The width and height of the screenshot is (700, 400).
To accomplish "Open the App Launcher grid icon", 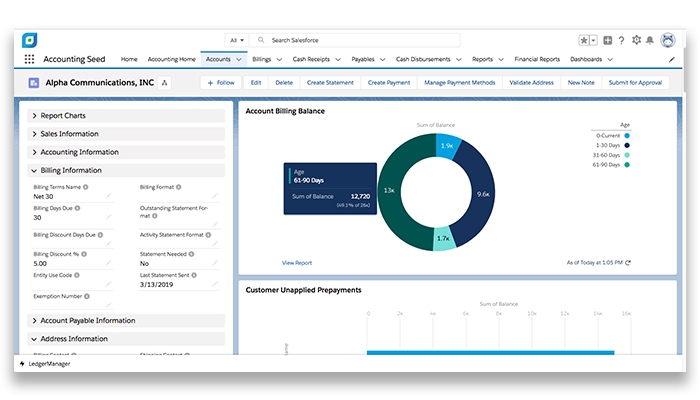I will click(x=29, y=60).
